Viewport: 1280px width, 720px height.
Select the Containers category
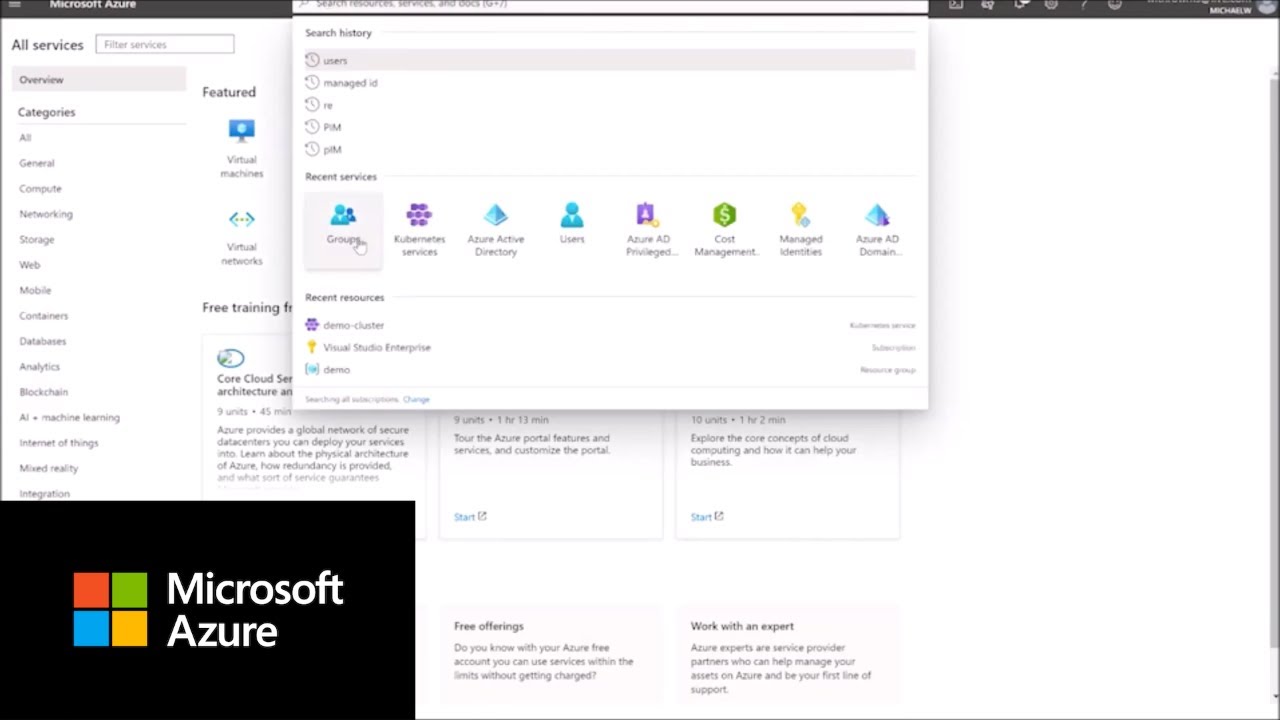click(44, 316)
